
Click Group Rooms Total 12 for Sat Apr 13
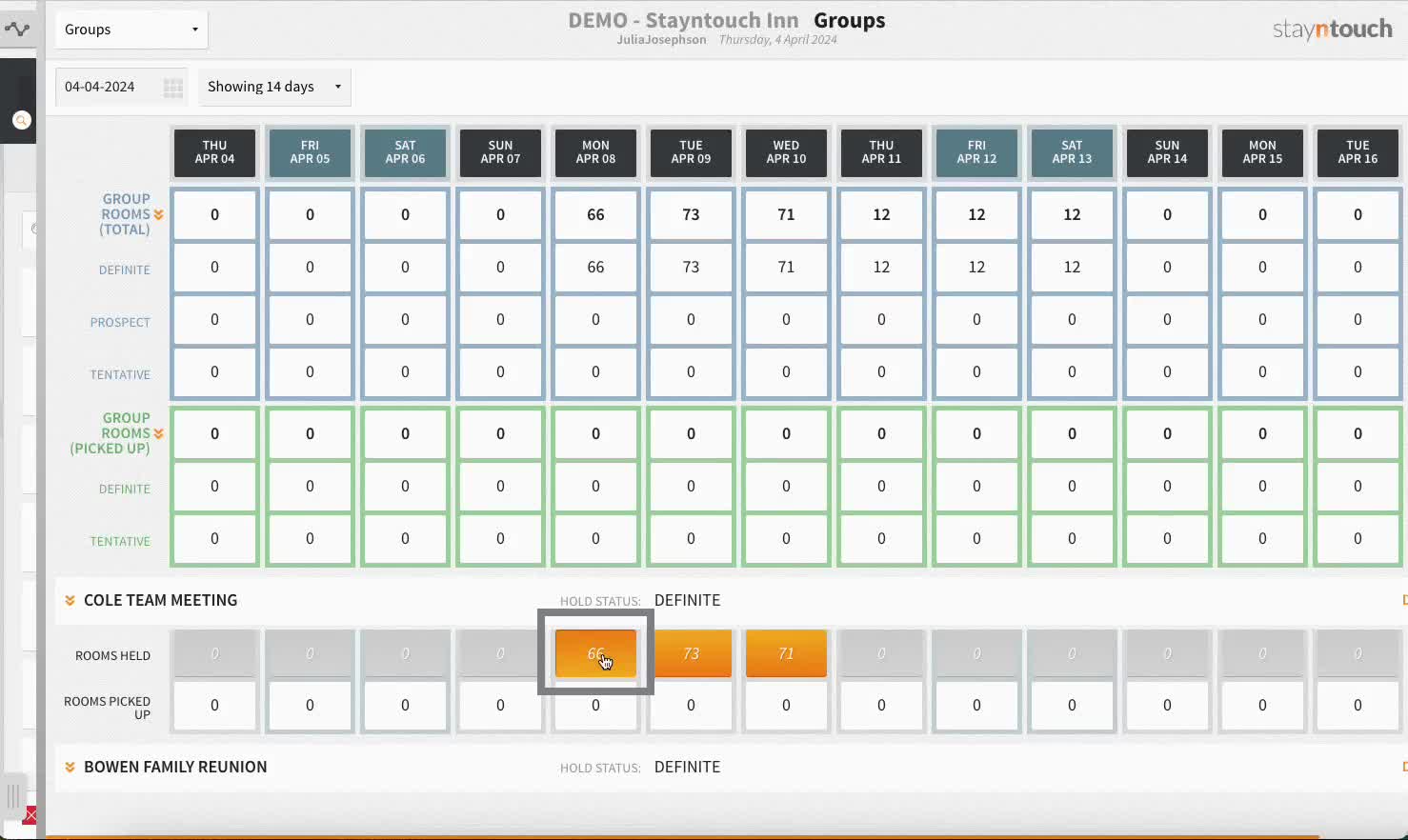tap(1072, 215)
